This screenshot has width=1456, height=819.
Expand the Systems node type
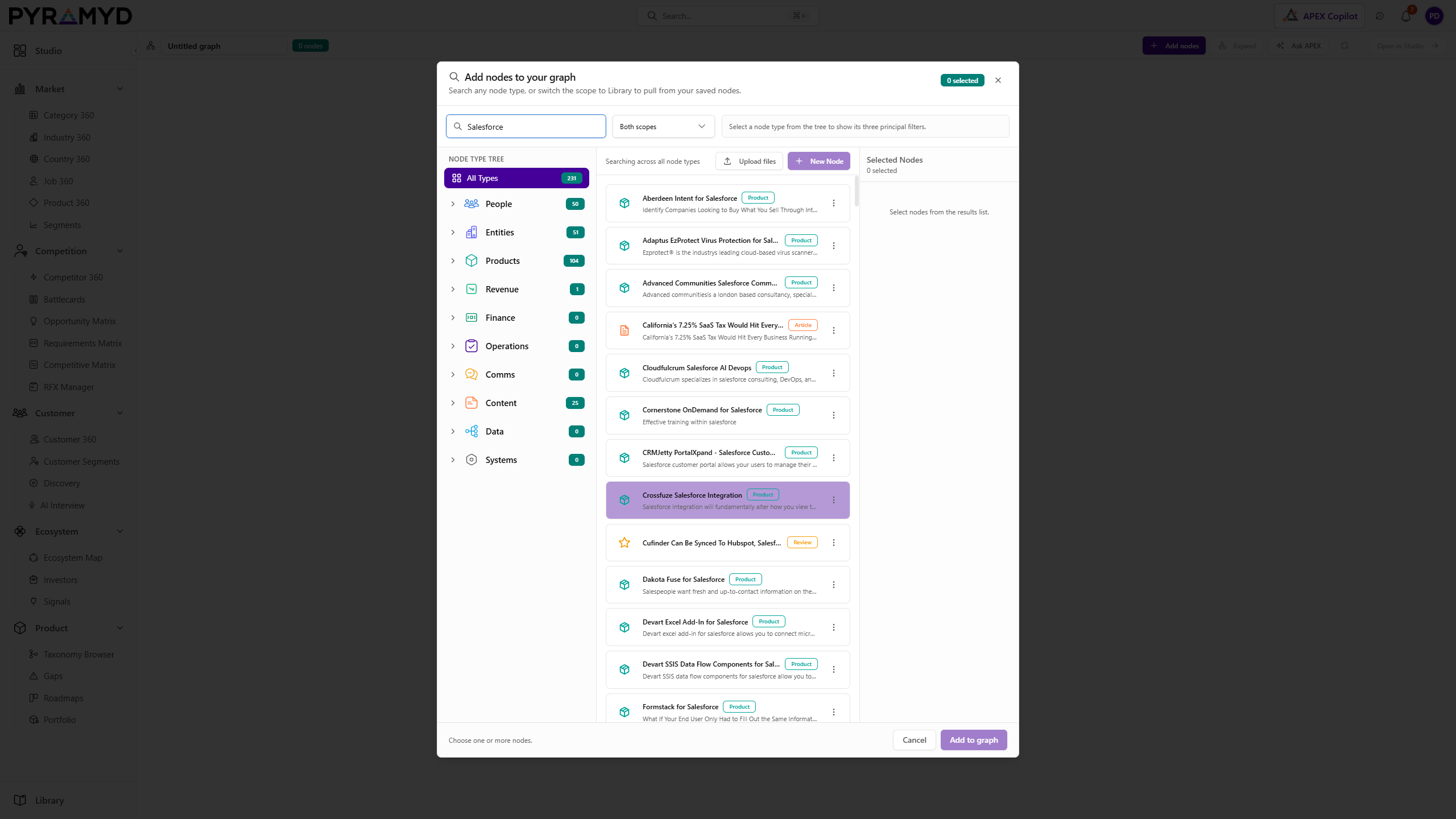[453, 460]
